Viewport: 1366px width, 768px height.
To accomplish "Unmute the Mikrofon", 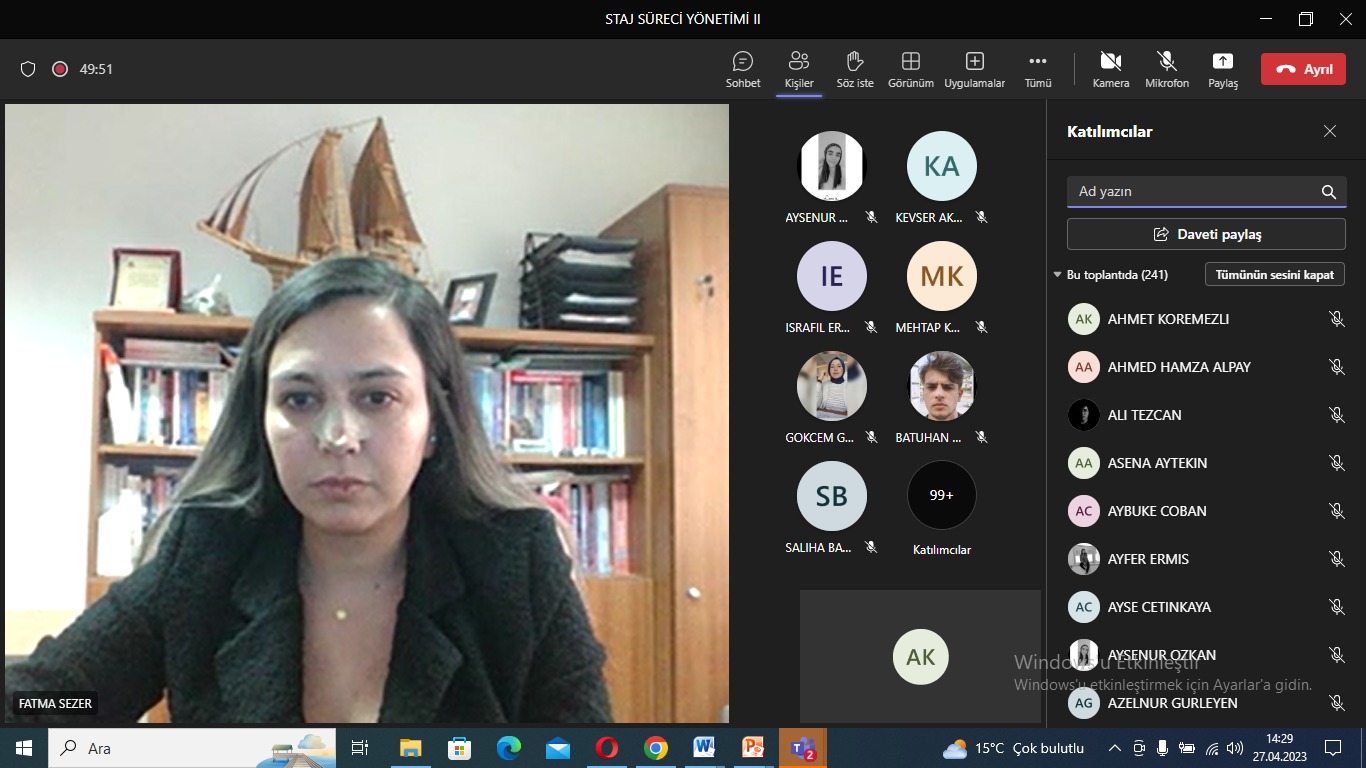I will tap(1167, 69).
